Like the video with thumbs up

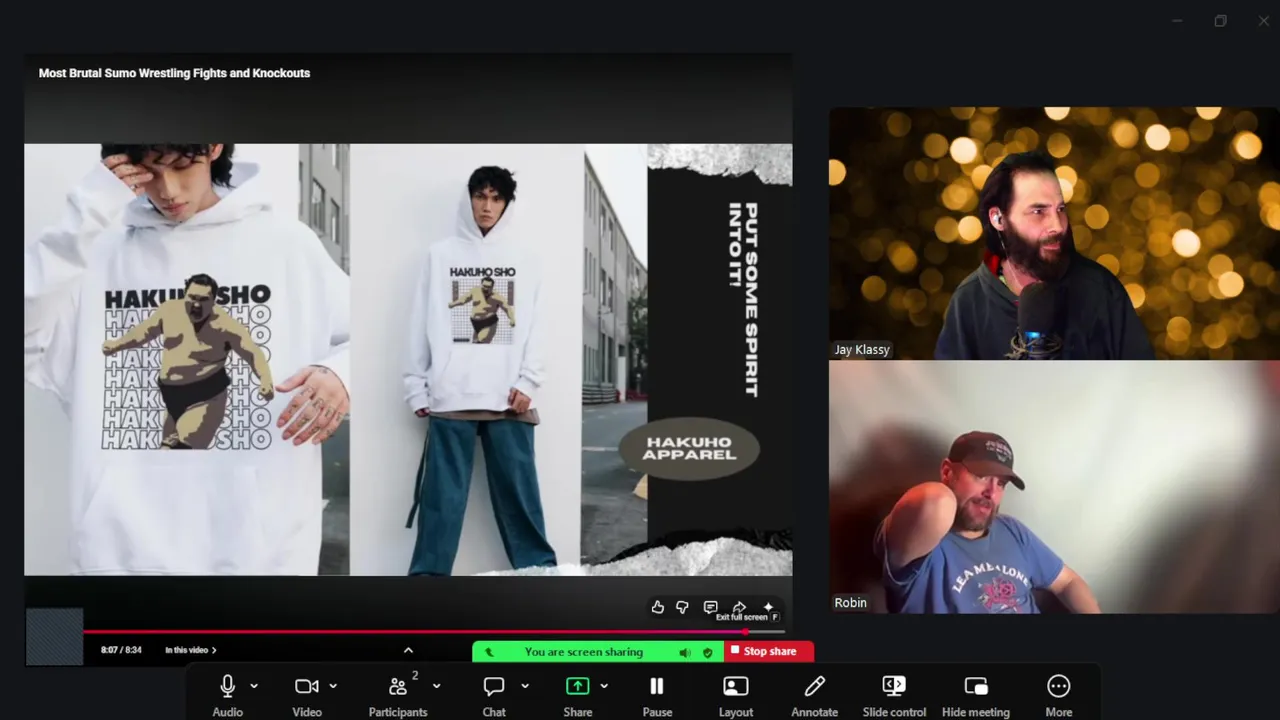(x=658, y=607)
